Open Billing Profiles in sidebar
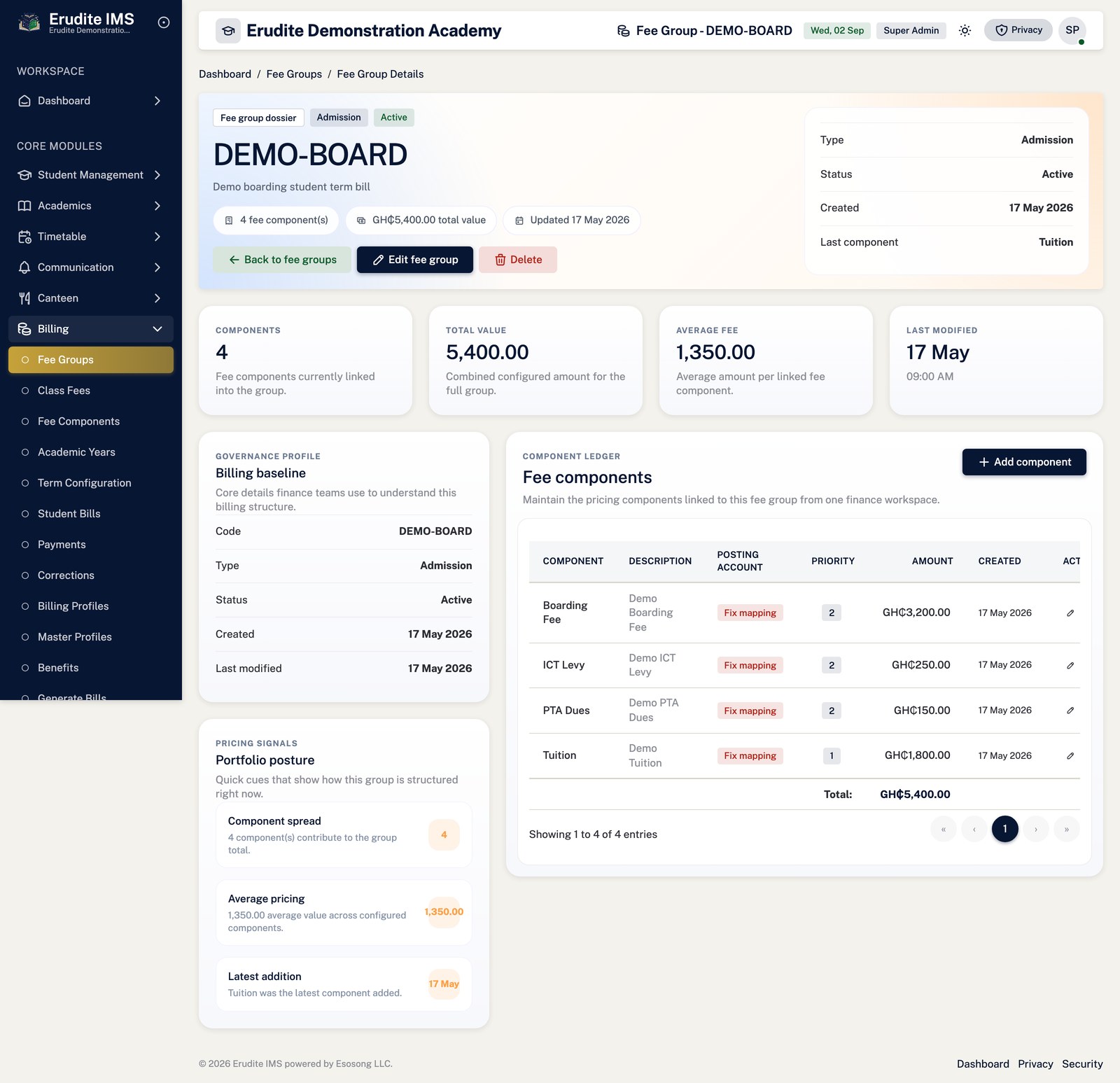The image size is (1120, 1083). [91, 606]
